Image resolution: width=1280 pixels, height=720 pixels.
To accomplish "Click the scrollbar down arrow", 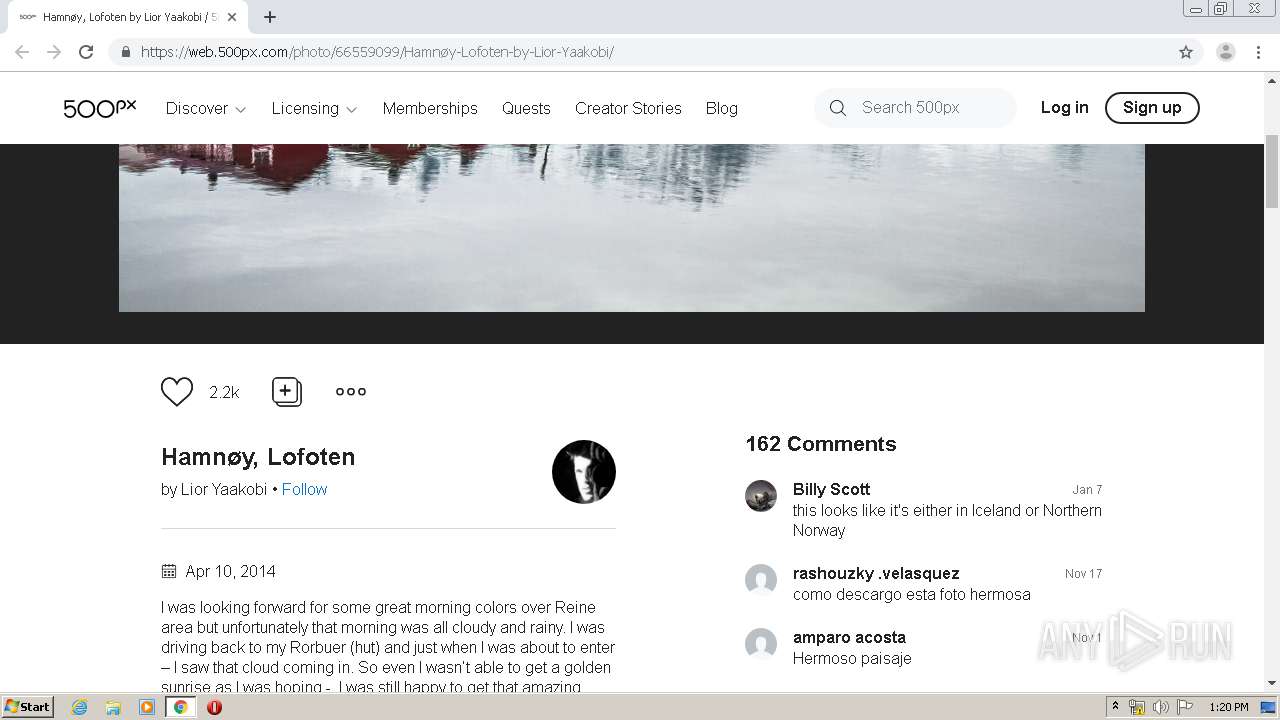I will (1272, 683).
